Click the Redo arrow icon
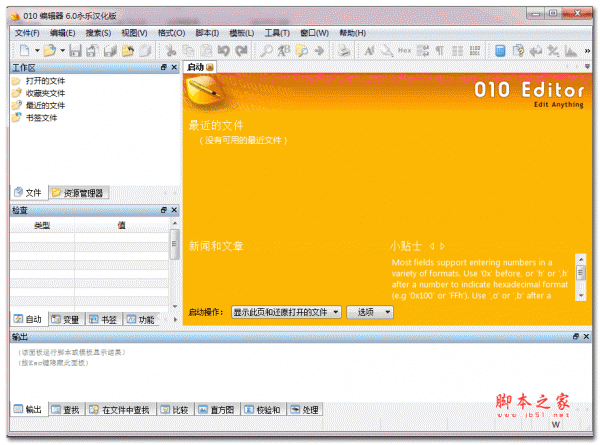Screen dimensions: 600x445 pyautogui.click(x=241, y=51)
